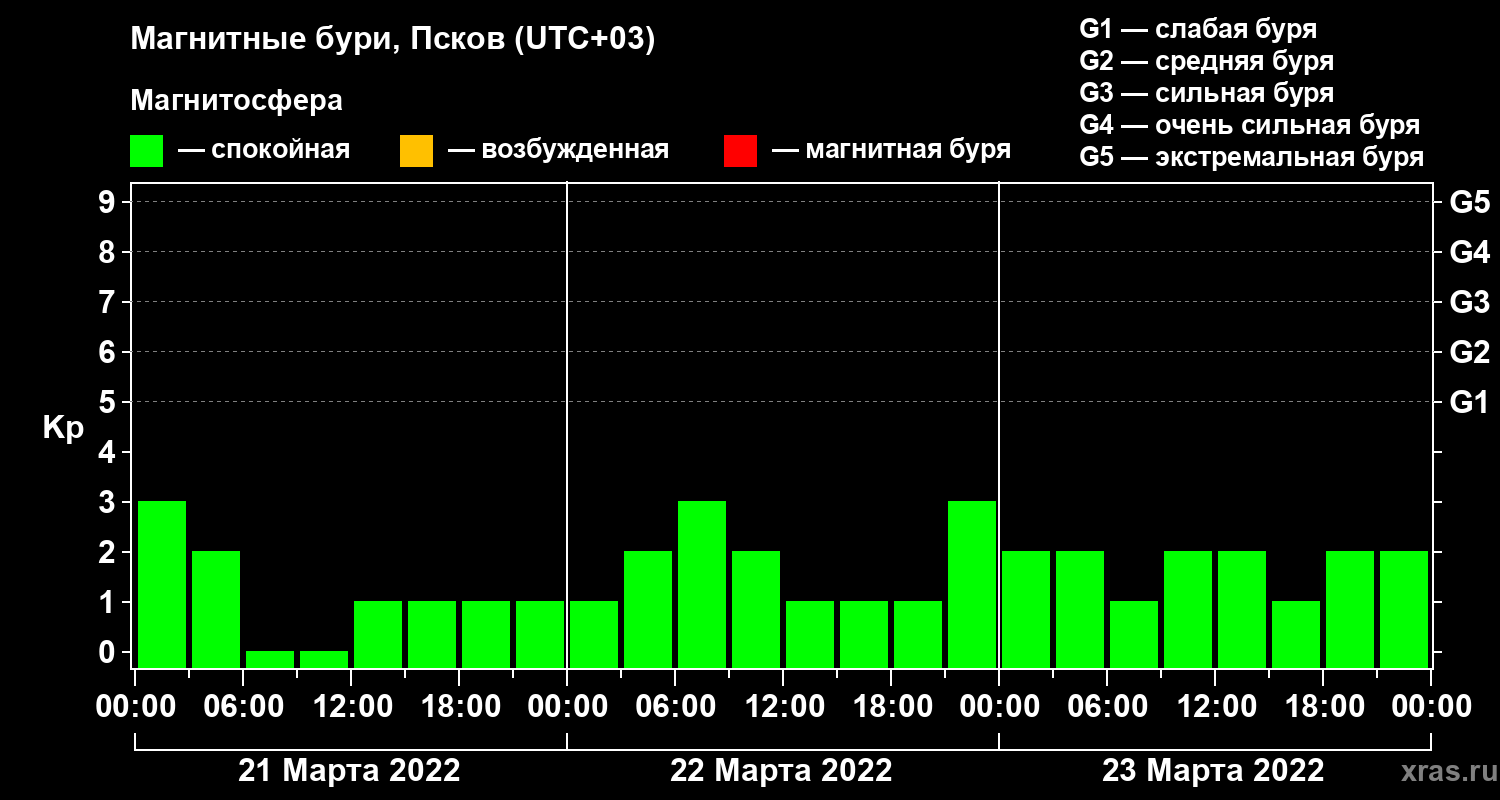
Task: Click the red 'магнитная буря' legend swatch
Action: coord(740,151)
